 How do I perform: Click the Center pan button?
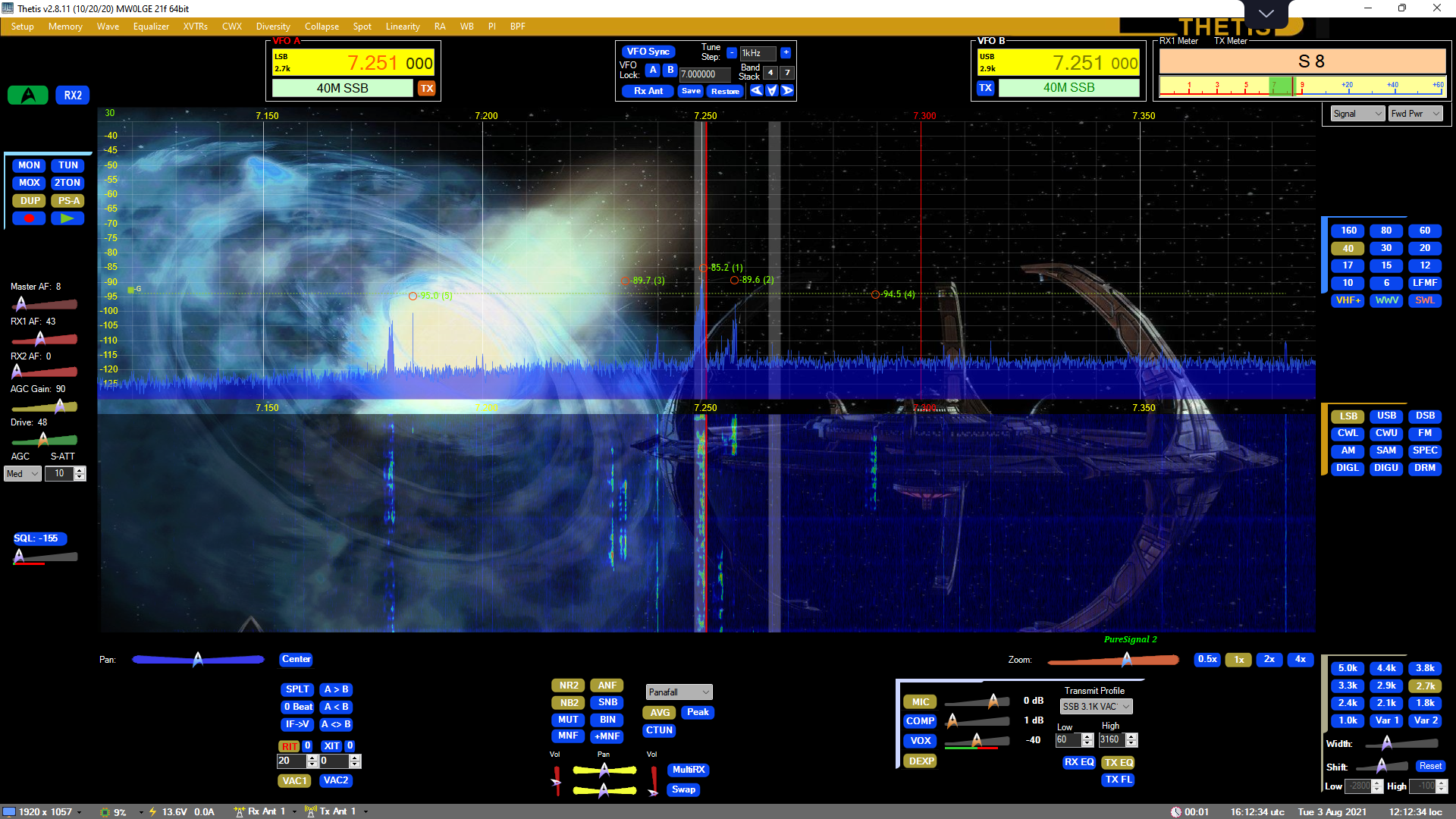pyautogui.click(x=296, y=660)
